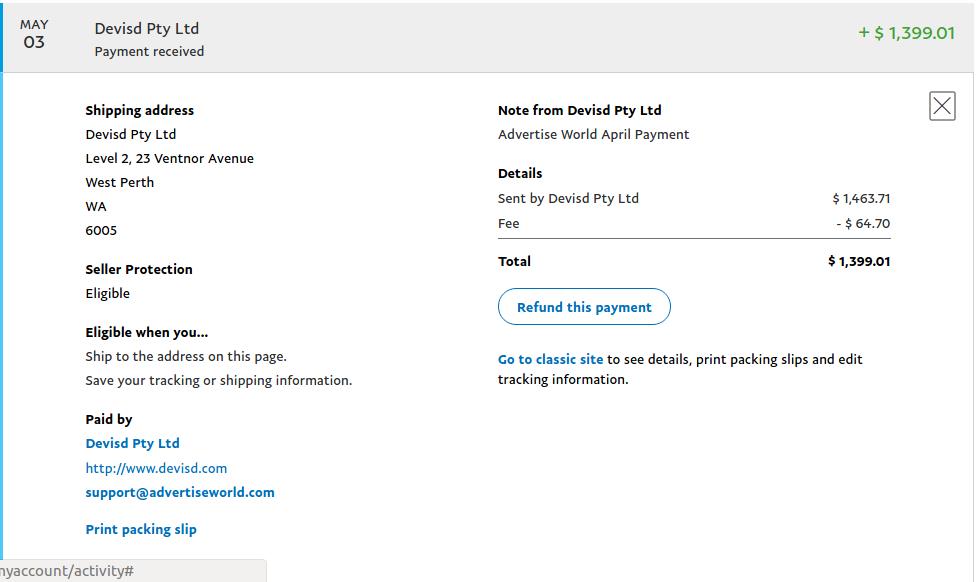Click Print packing slip link
The height and width of the screenshot is (582, 979).
(141, 530)
